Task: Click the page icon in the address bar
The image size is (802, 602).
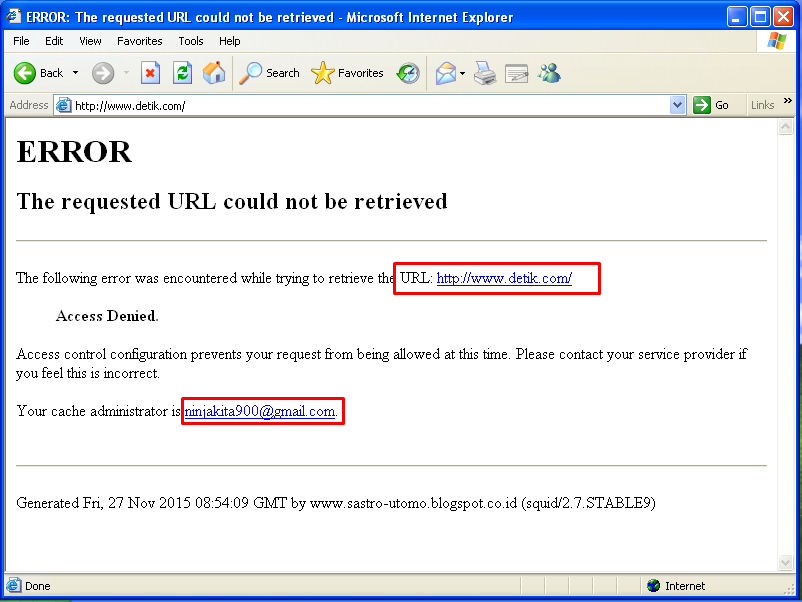Action: point(63,105)
